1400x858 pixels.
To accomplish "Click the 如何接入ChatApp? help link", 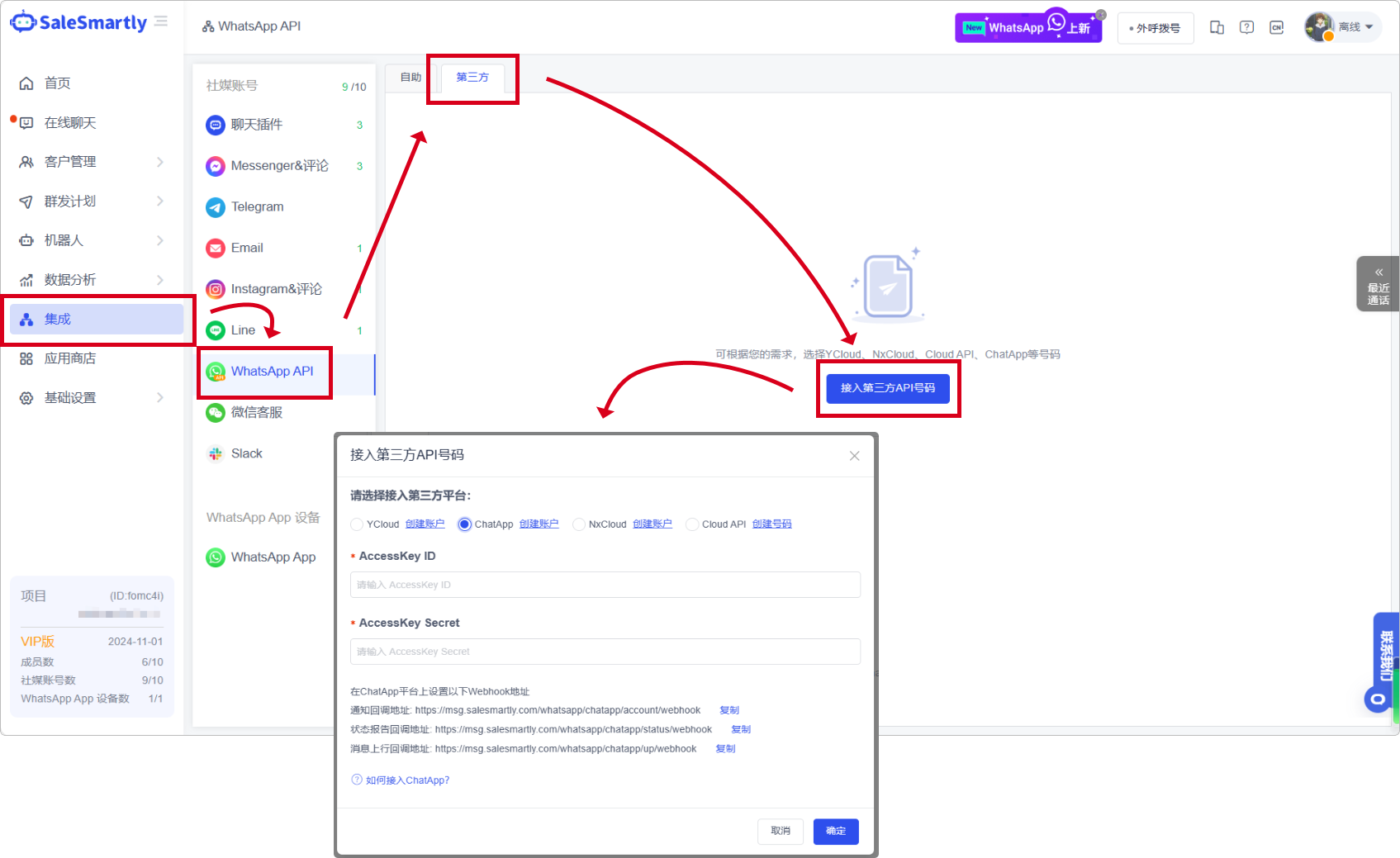I will click(407, 780).
